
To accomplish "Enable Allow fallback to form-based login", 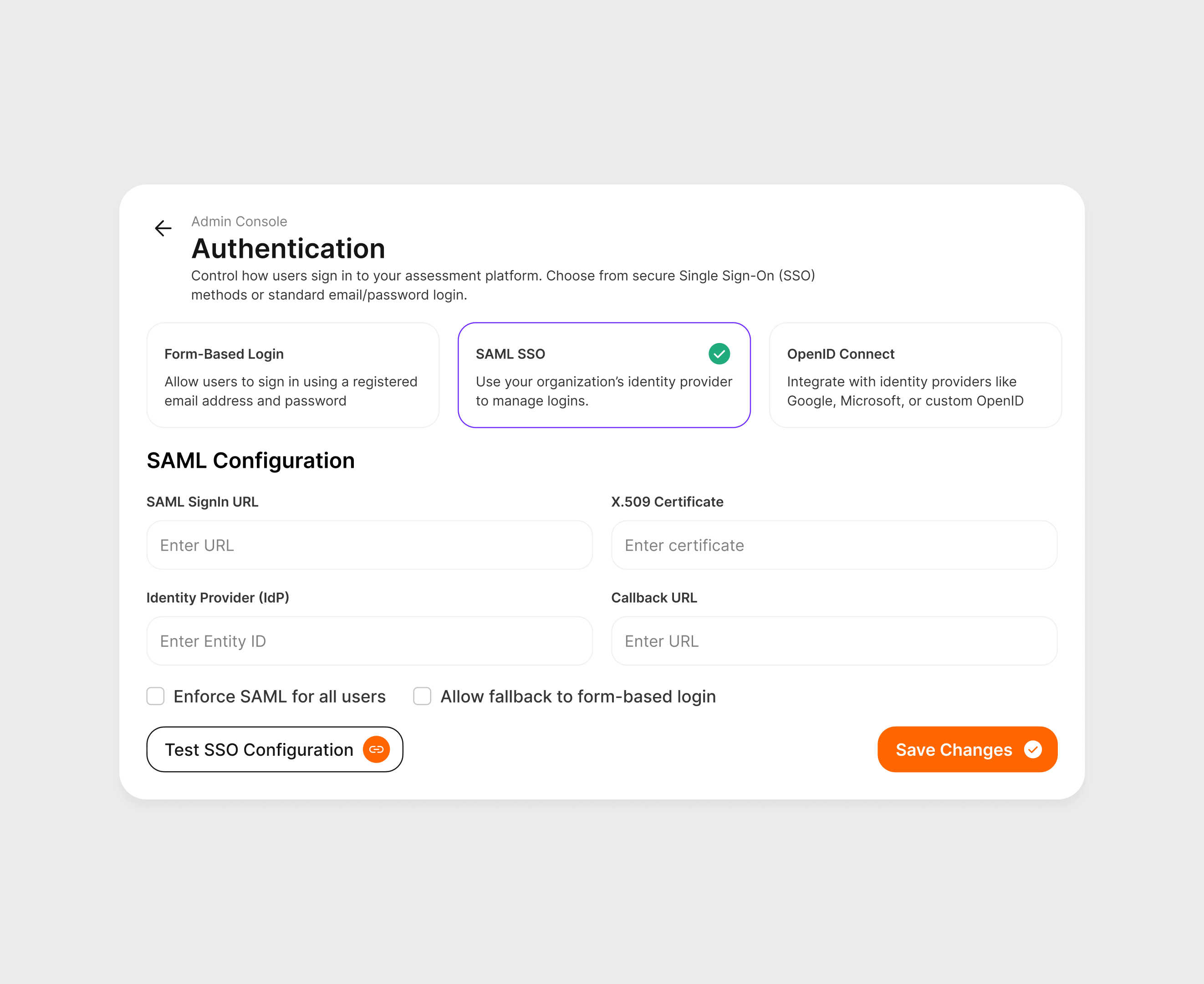I will tap(422, 696).
